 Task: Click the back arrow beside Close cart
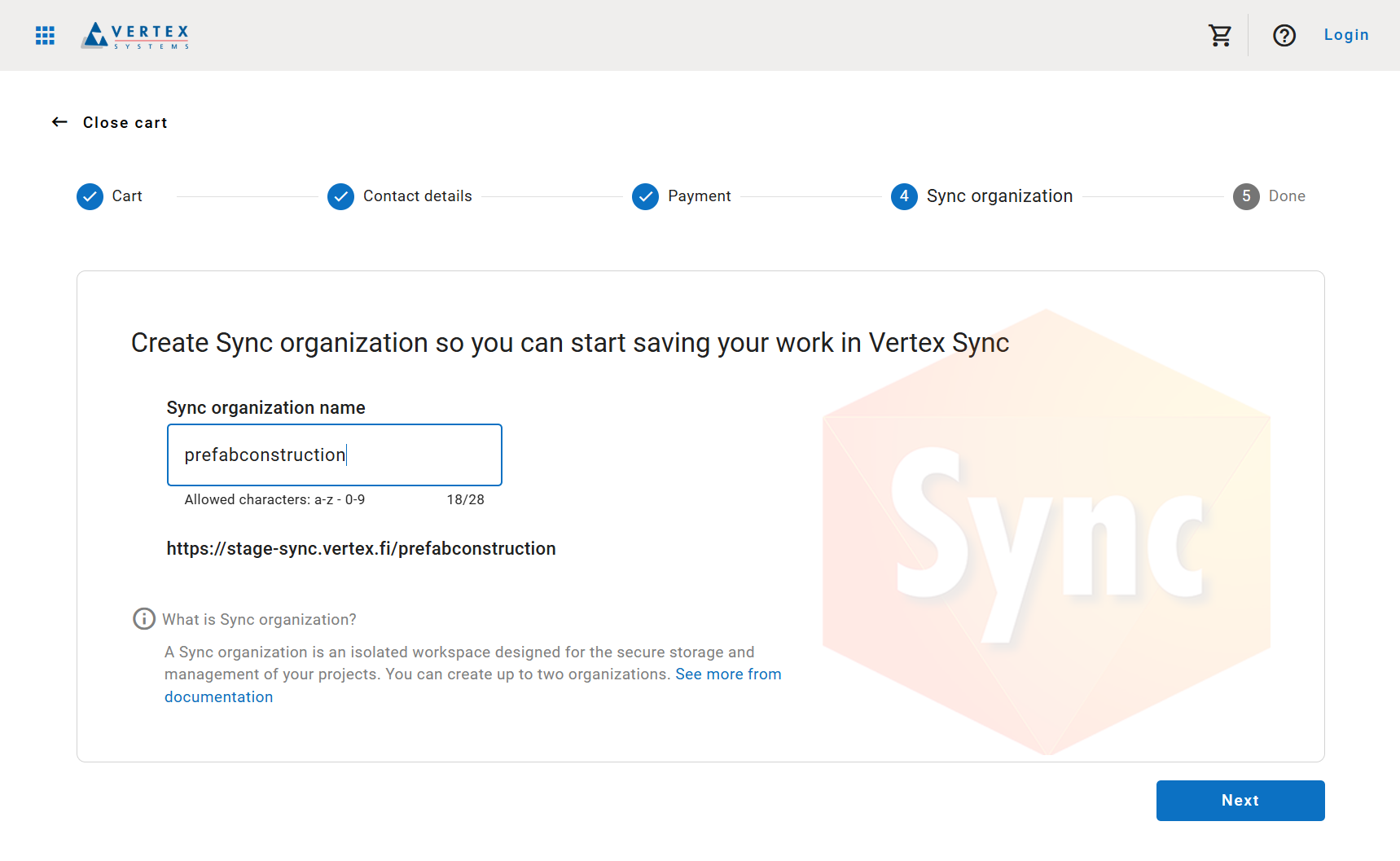tap(59, 122)
